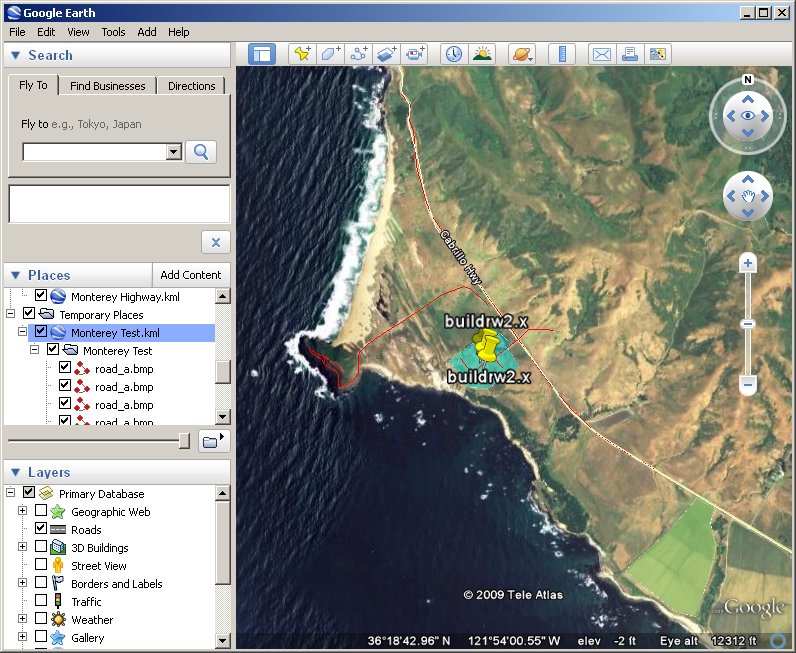
Task: Collapse the Layers panel triangle
Action: click(16, 472)
